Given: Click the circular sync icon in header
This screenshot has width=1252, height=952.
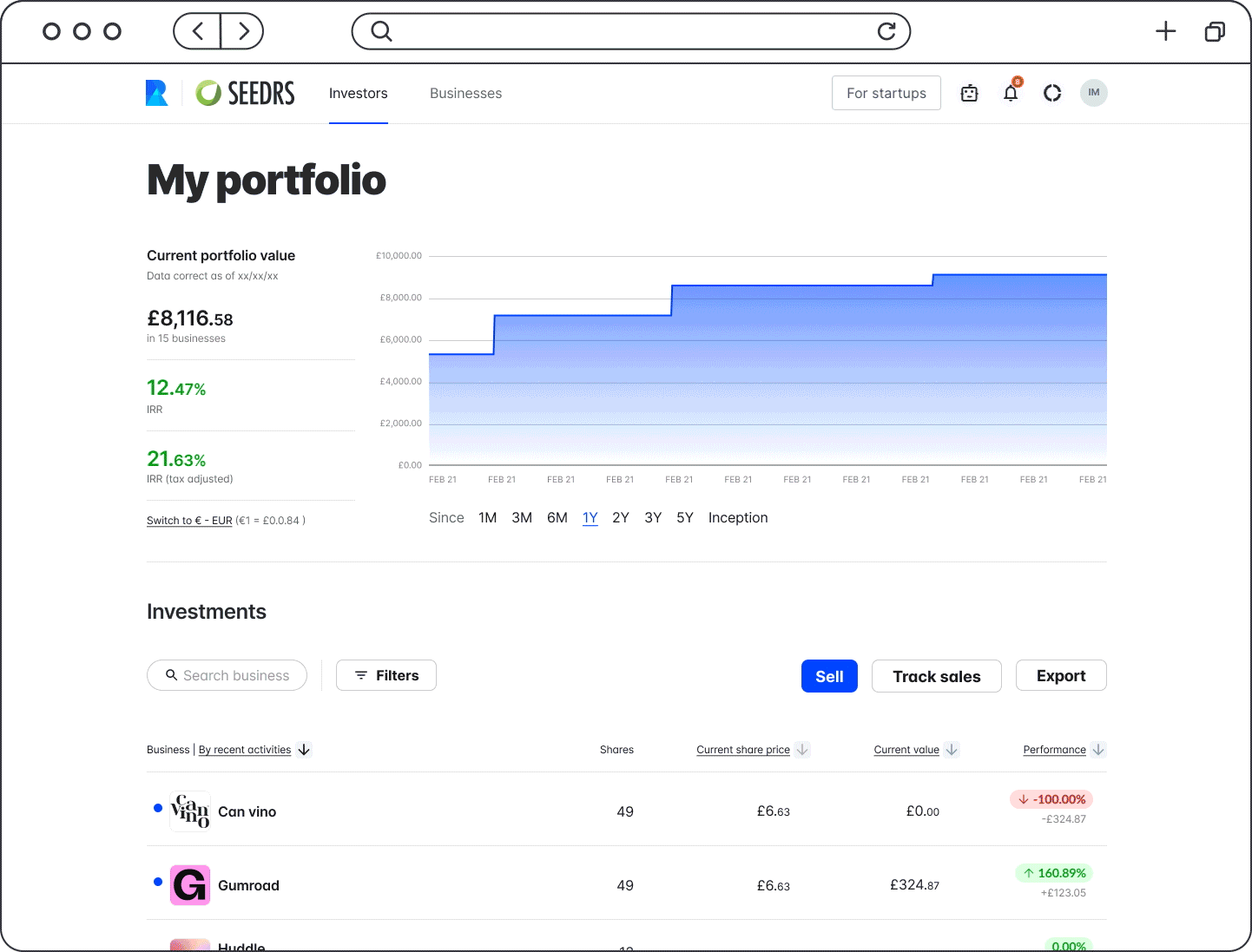Looking at the screenshot, I should [x=1052, y=93].
